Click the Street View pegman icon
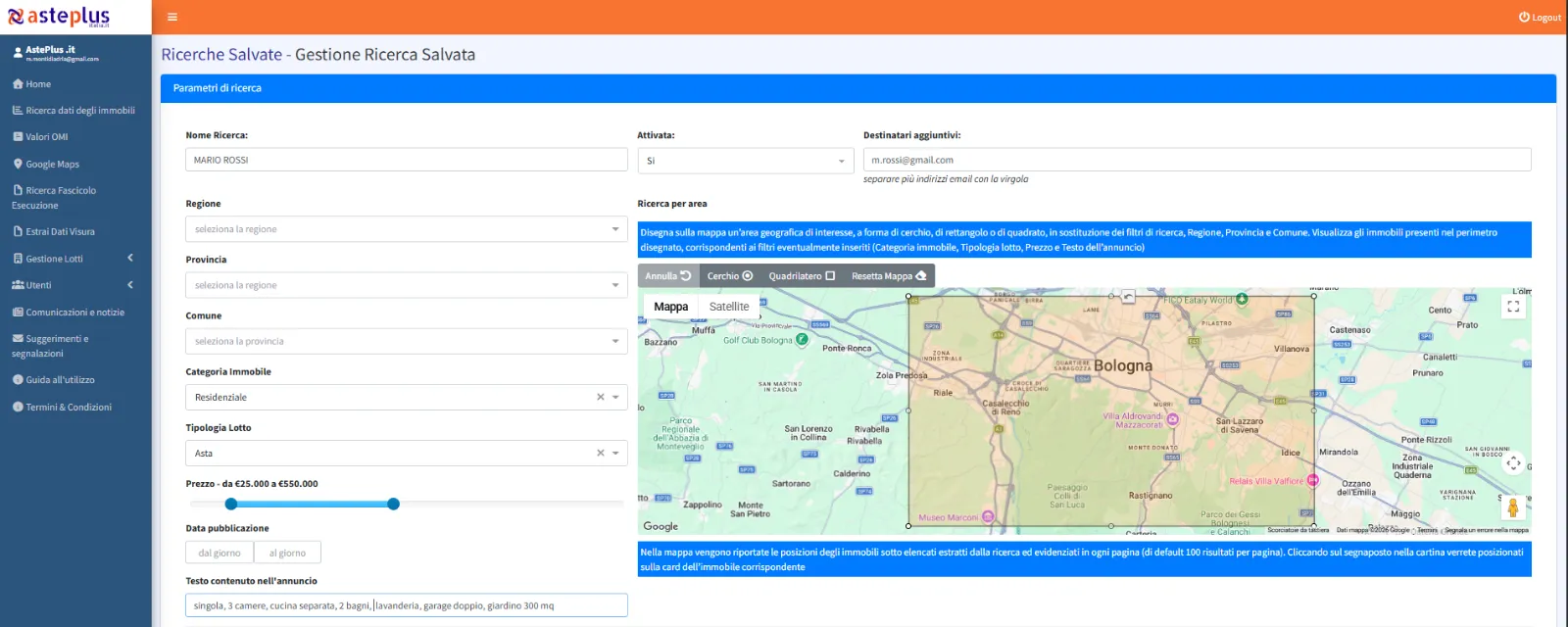The width and height of the screenshot is (1568, 627). coord(1513,506)
